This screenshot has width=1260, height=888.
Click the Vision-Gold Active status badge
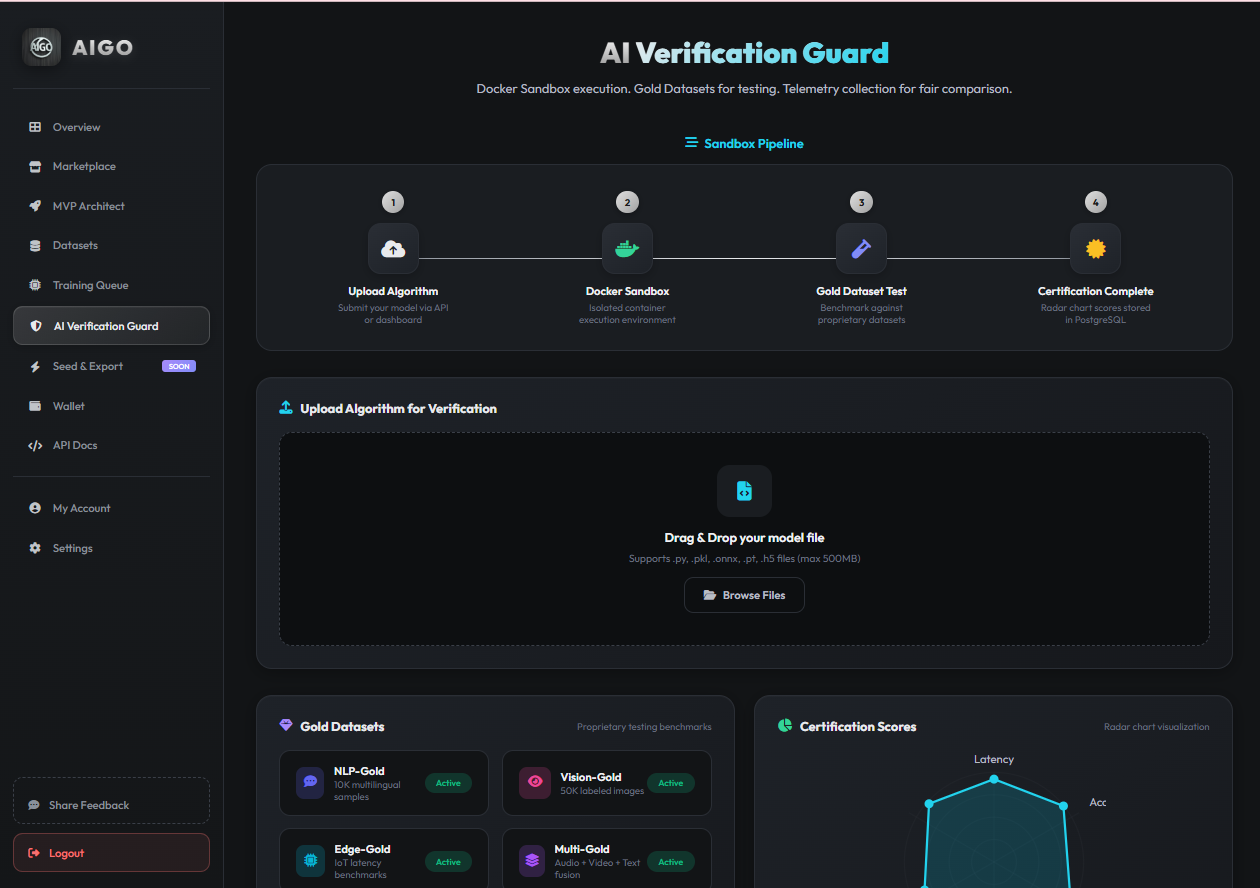pyautogui.click(x=671, y=783)
